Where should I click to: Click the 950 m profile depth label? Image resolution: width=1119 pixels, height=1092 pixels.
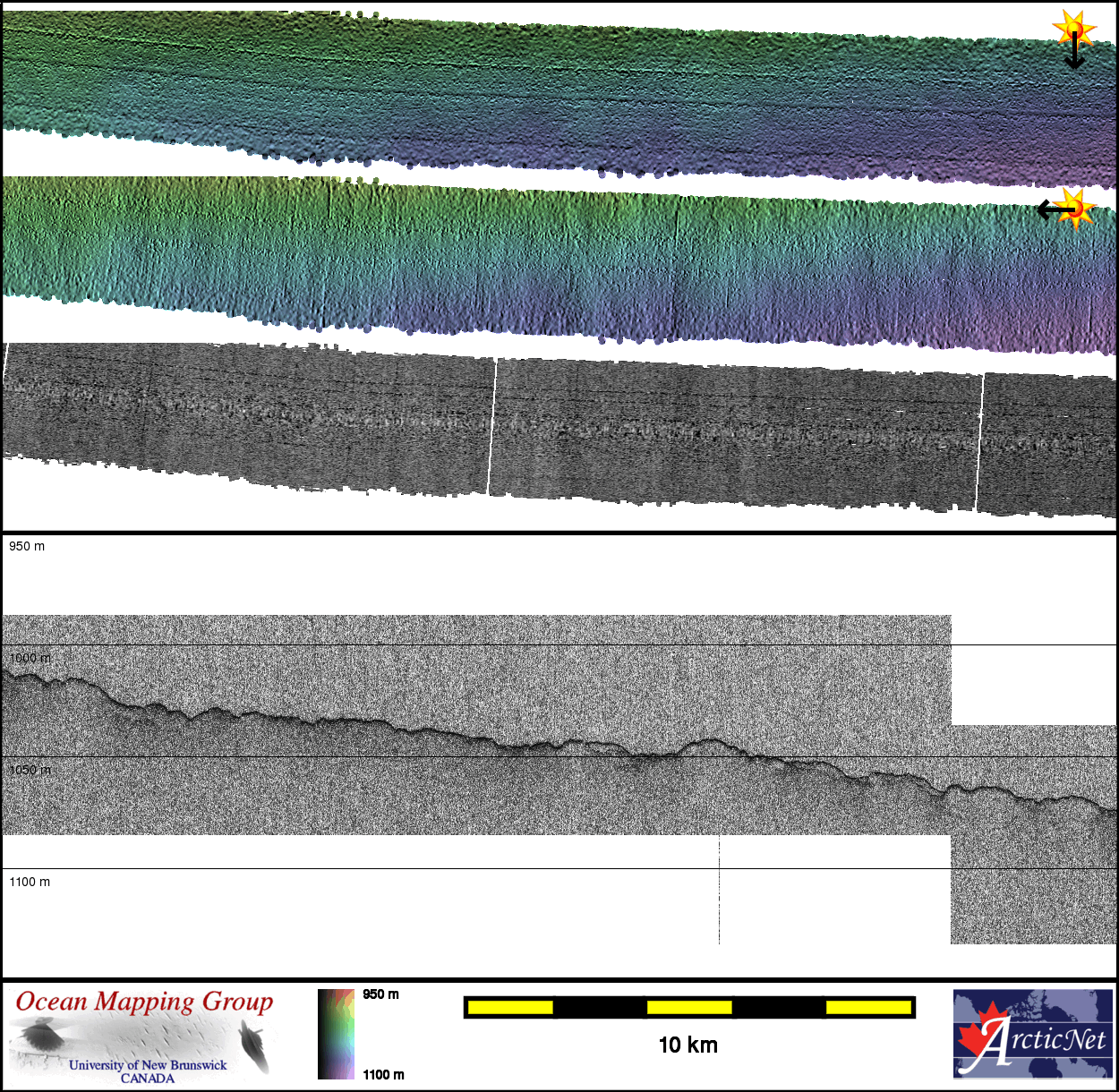click(27, 546)
